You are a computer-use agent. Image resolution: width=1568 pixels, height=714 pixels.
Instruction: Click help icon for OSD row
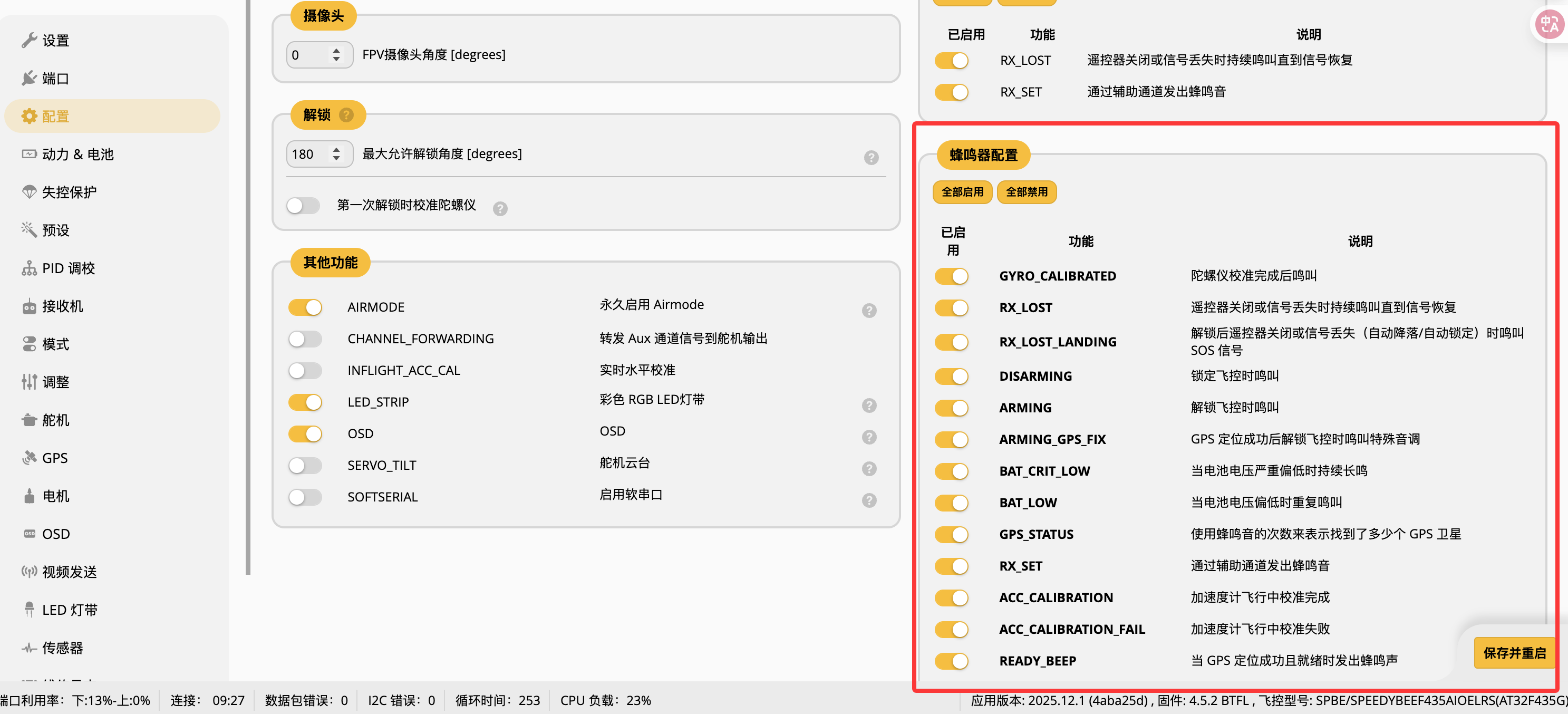tap(868, 437)
